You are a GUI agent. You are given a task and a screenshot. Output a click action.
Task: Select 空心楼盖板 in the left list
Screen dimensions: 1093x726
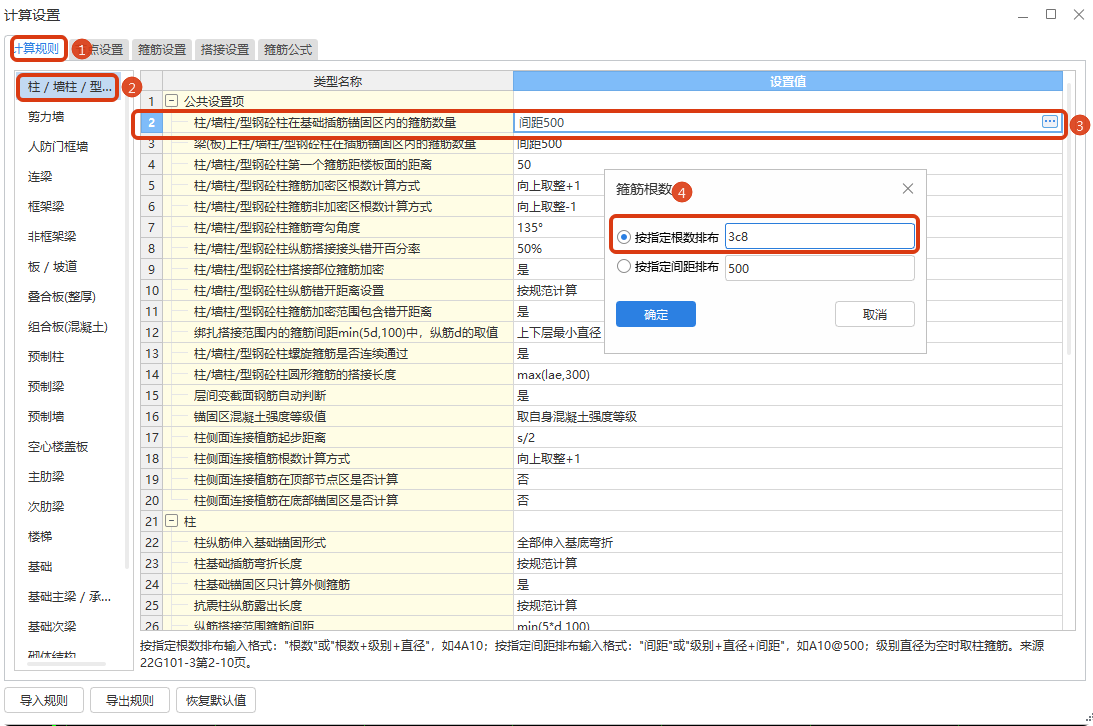click(58, 447)
